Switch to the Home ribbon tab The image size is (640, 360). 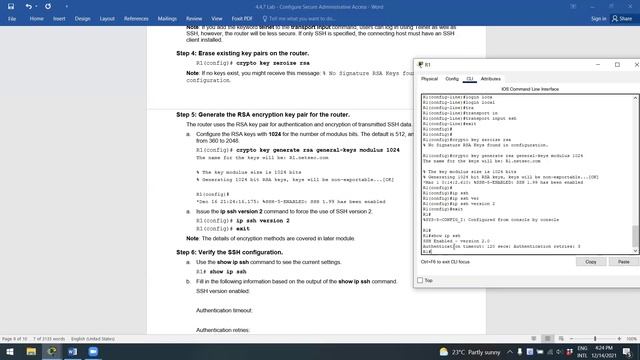pyautogui.click(x=37, y=19)
